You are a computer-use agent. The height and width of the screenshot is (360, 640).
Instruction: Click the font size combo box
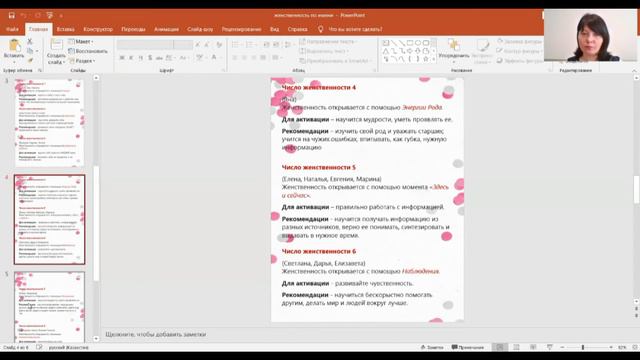pos(183,44)
